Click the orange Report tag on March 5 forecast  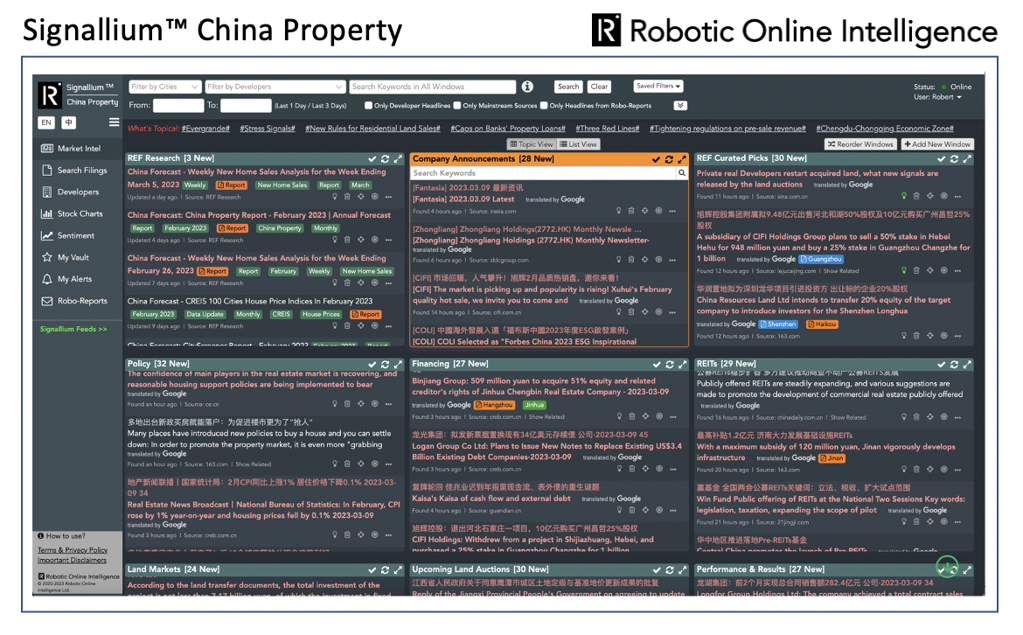[x=232, y=185]
